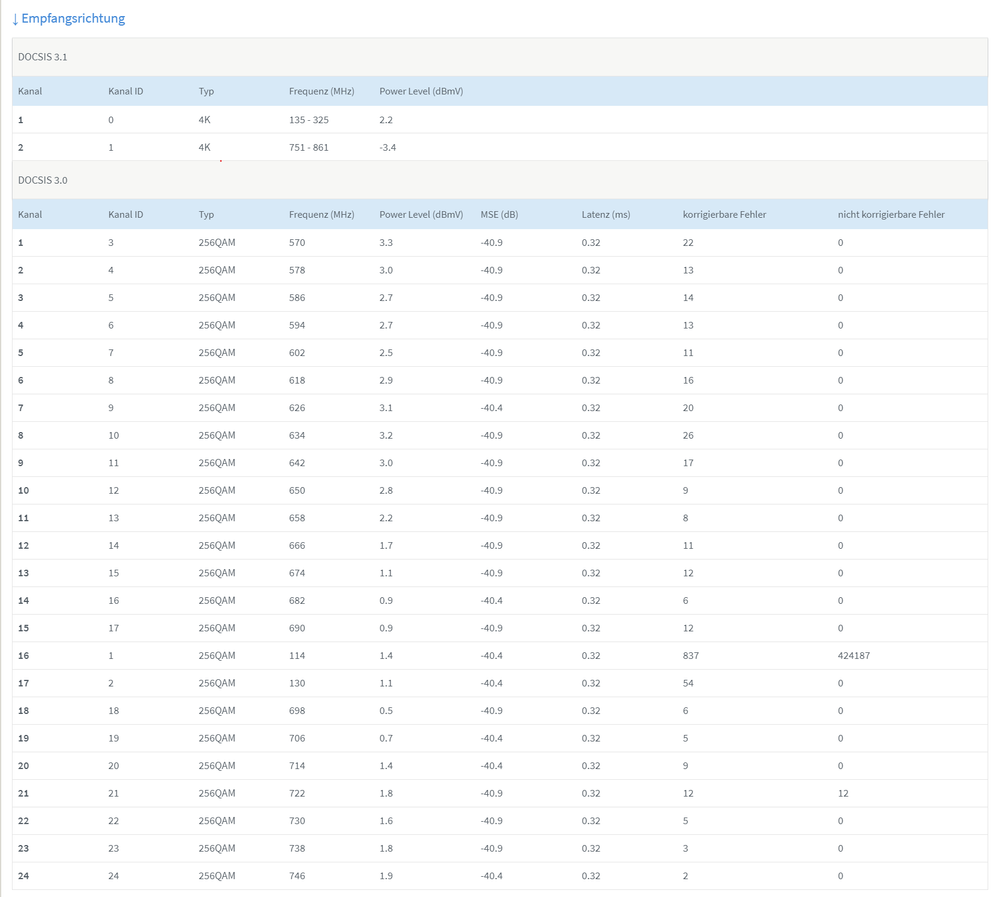Click the 751 - 861 frequency cell
The width and height of the screenshot is (999, 897).
pos(308,148)
